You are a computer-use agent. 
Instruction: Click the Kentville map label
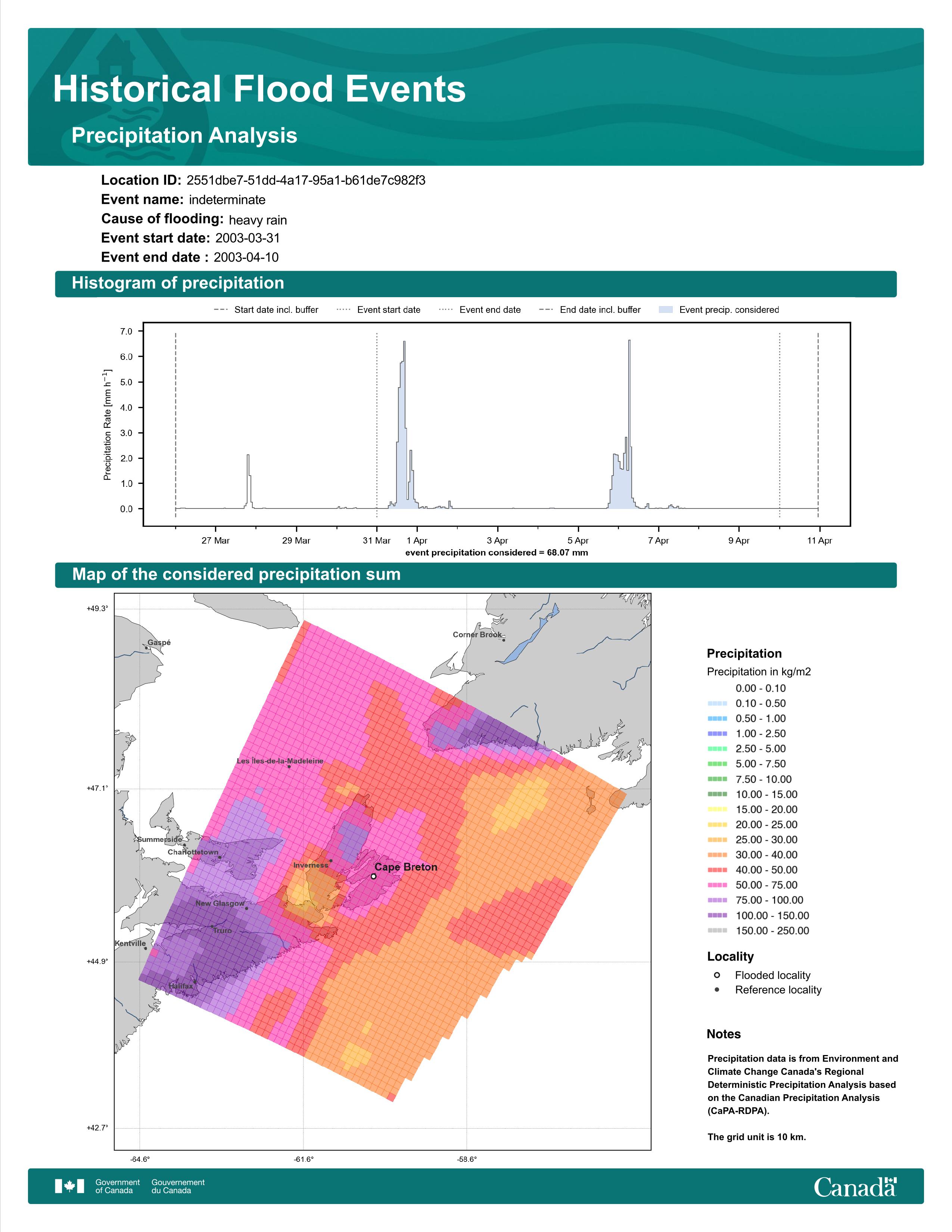(130, 943)
